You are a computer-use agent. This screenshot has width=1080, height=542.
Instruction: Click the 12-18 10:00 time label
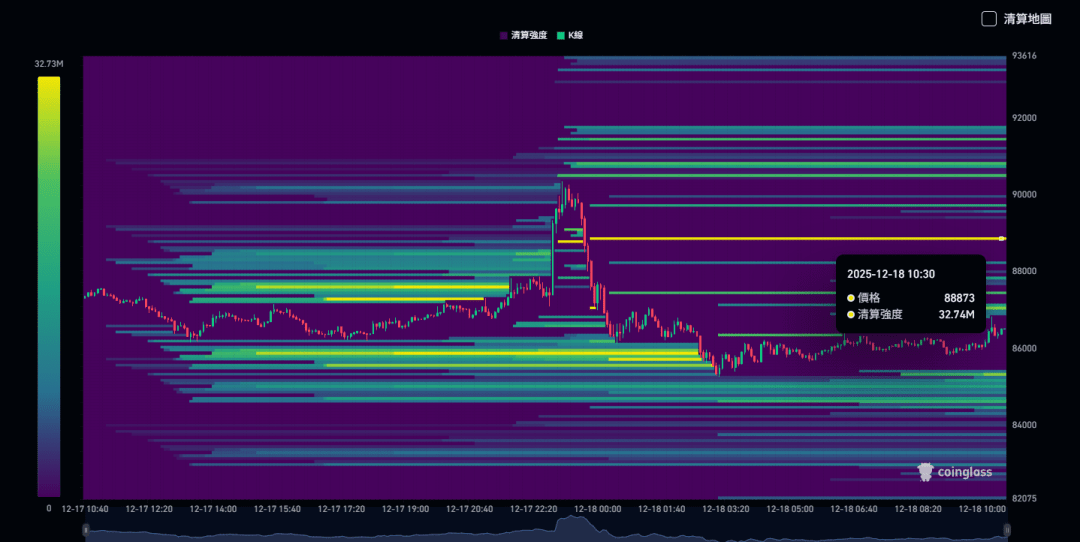pos(982,509)
